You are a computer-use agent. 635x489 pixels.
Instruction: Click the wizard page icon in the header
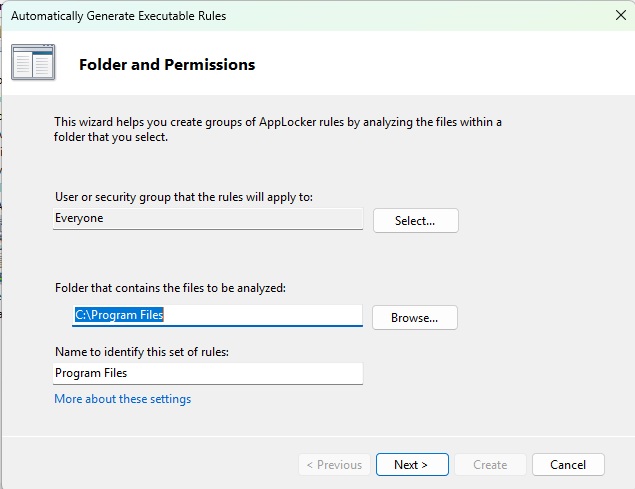point(34,64)
